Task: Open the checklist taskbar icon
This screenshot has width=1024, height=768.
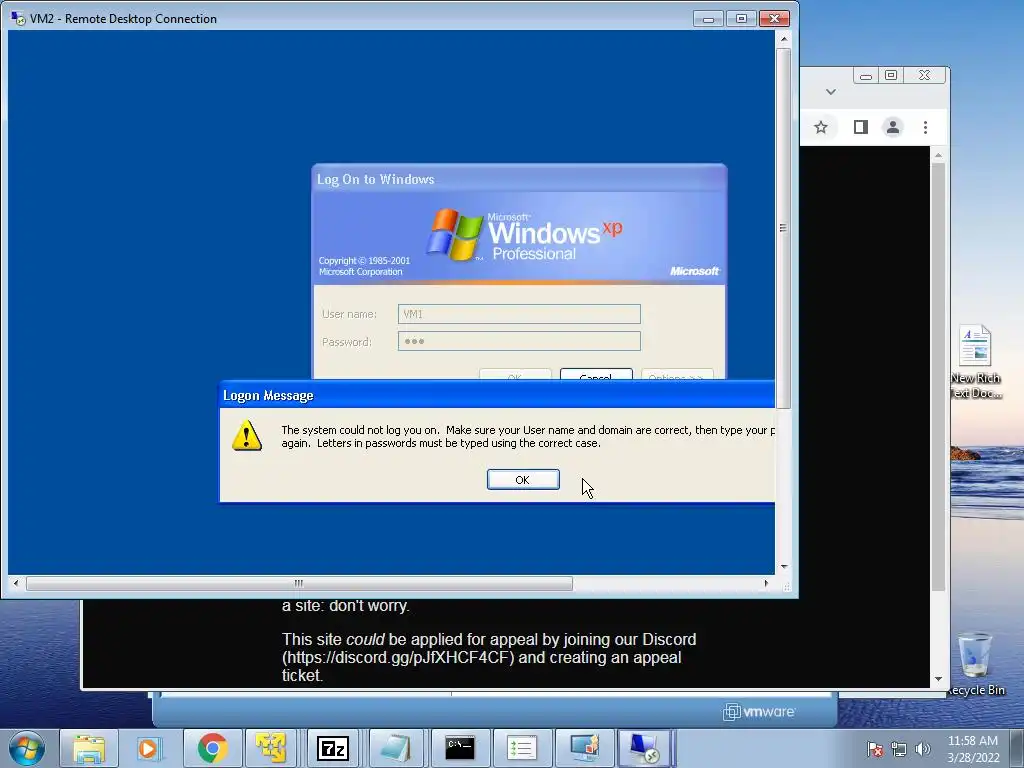Action: (x=521, y=748)
